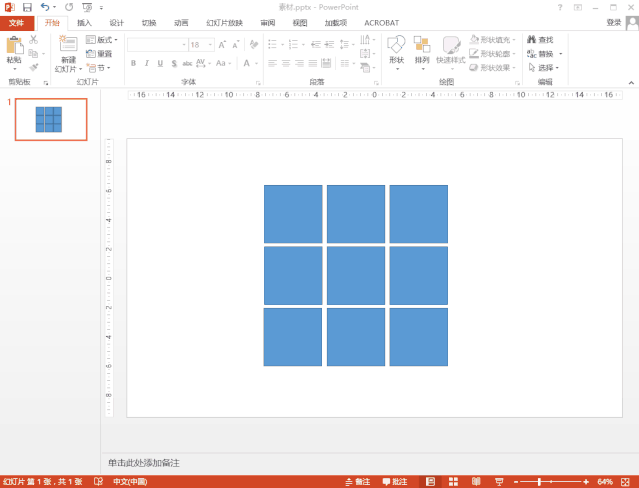Open font color A dropdown arrow
This screenshot has width=639, height=488.
tap(256, 63)
